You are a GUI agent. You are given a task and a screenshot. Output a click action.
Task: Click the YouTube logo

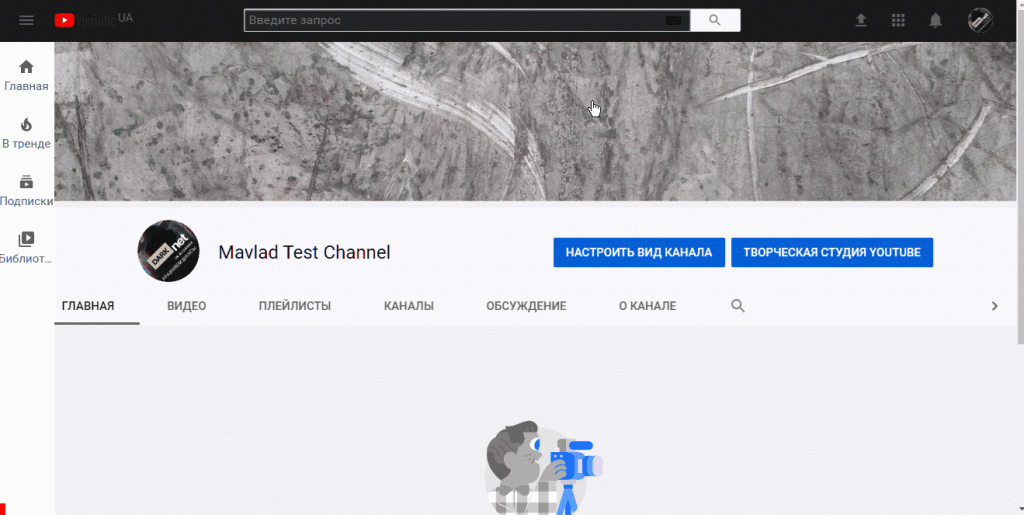click(86, 20)
